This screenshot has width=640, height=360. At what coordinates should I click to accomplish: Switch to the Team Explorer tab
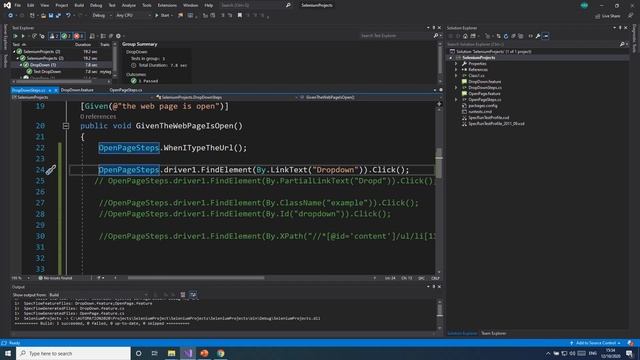click(x=493, y=333)
